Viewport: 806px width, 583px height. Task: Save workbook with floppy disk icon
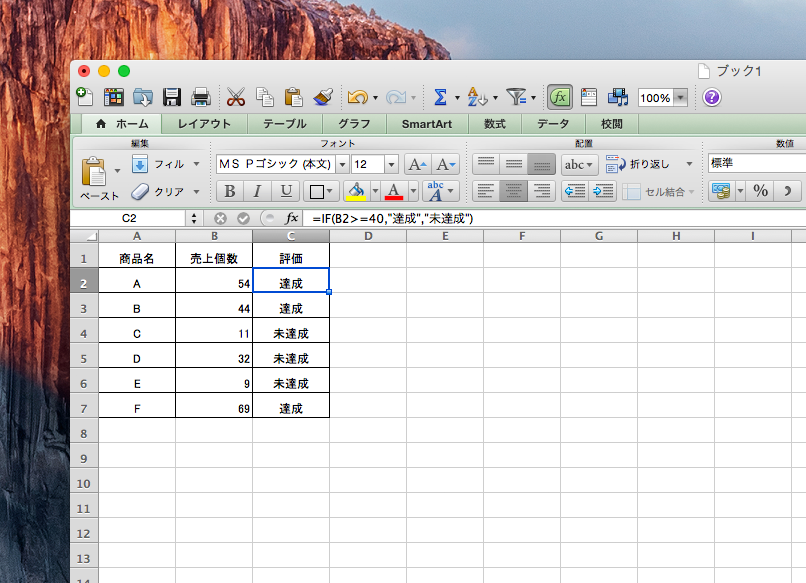tap(172, 97)
